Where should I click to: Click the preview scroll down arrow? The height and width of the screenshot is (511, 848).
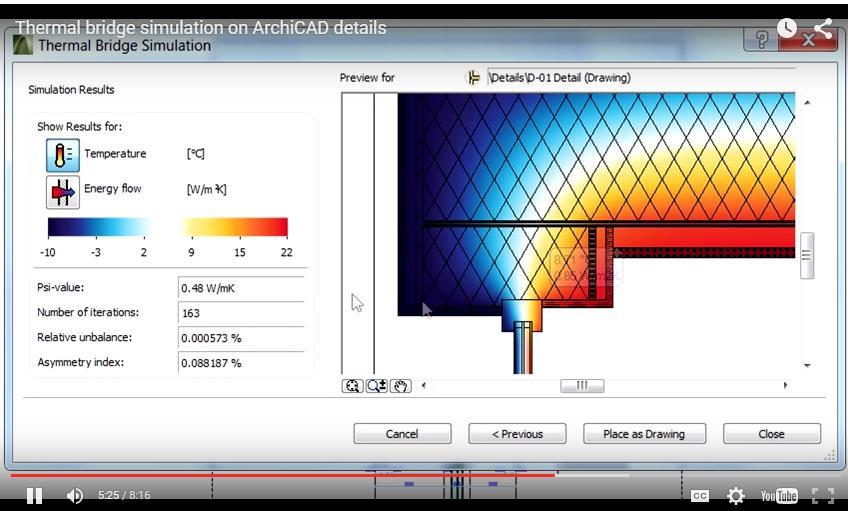click(x=807, y=366)
